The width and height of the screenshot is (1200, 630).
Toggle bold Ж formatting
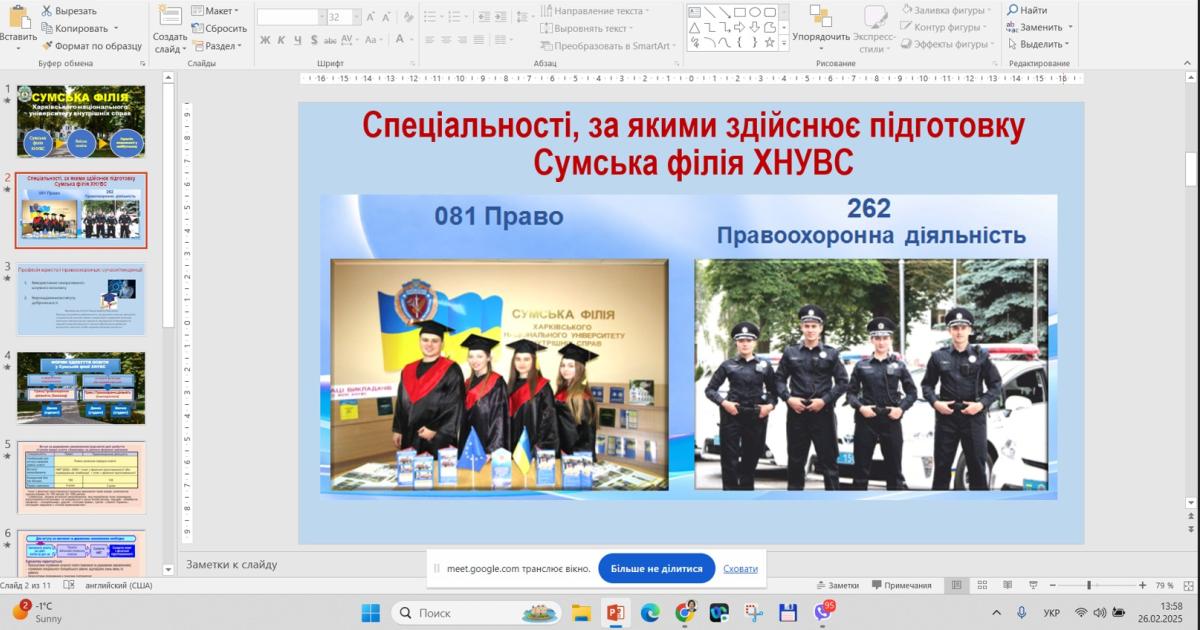point(265,41)
